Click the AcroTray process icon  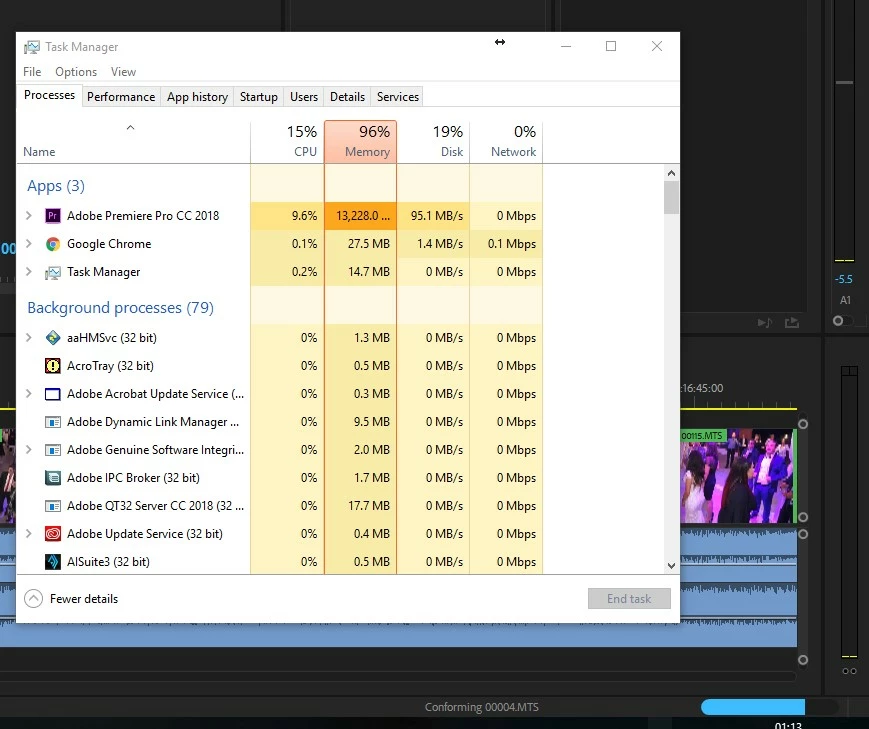(x=53, y=366)
